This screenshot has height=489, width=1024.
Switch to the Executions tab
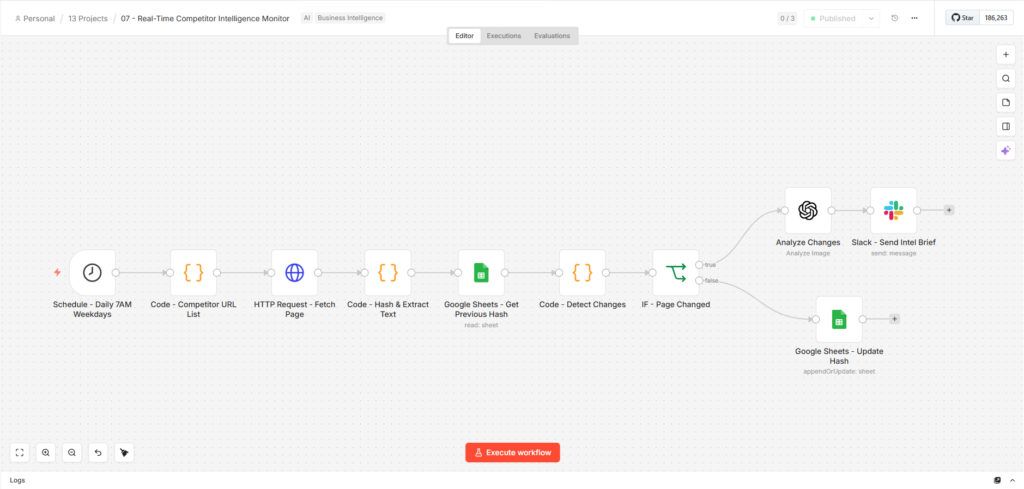(504, 36)
